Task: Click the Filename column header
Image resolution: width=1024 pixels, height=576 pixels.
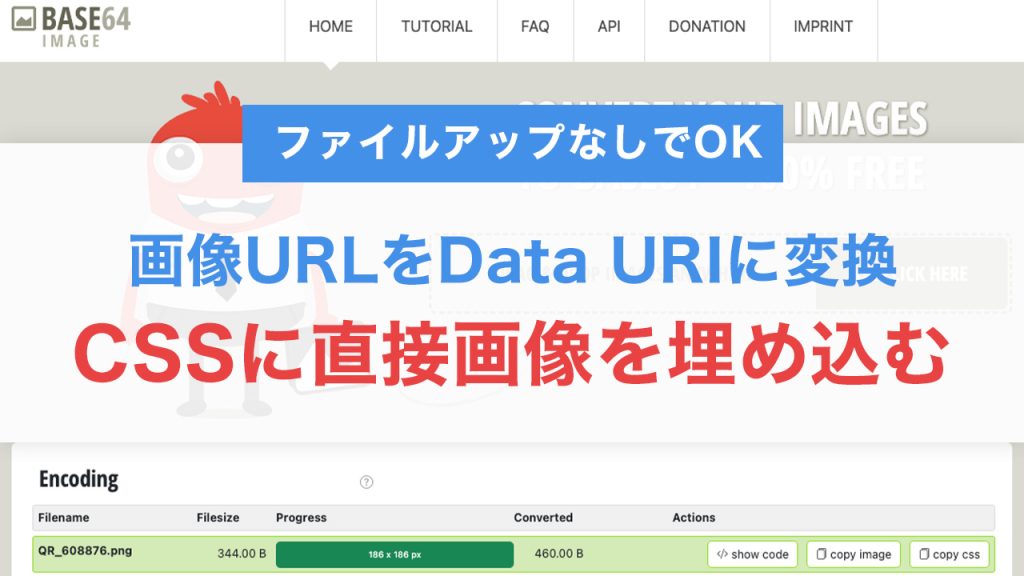Action: (63, 518)
